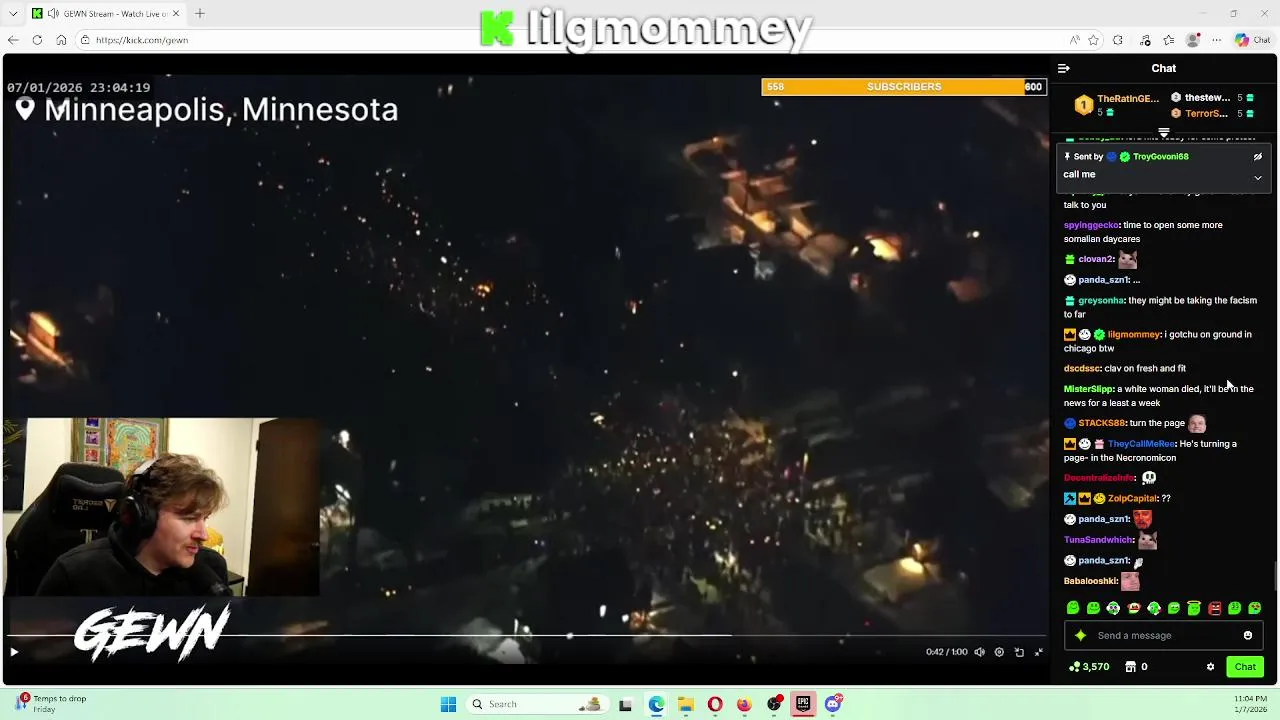1280x720 pixels.
Task: Seek on the video progress bar
Action: coord(527,635)
